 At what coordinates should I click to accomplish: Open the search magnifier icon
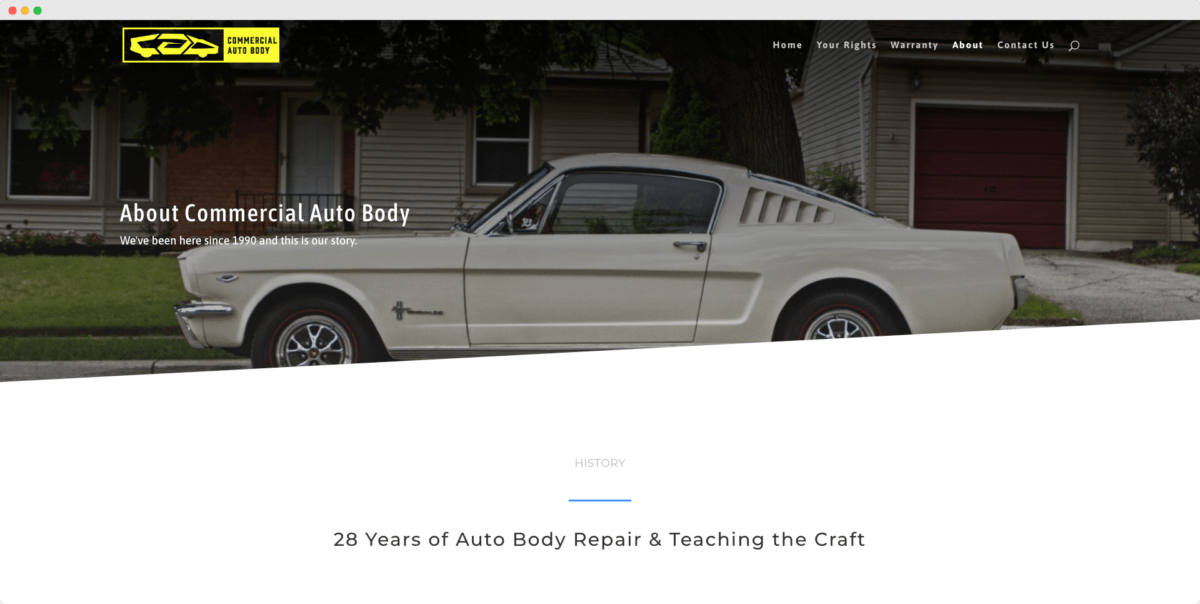1074,45
